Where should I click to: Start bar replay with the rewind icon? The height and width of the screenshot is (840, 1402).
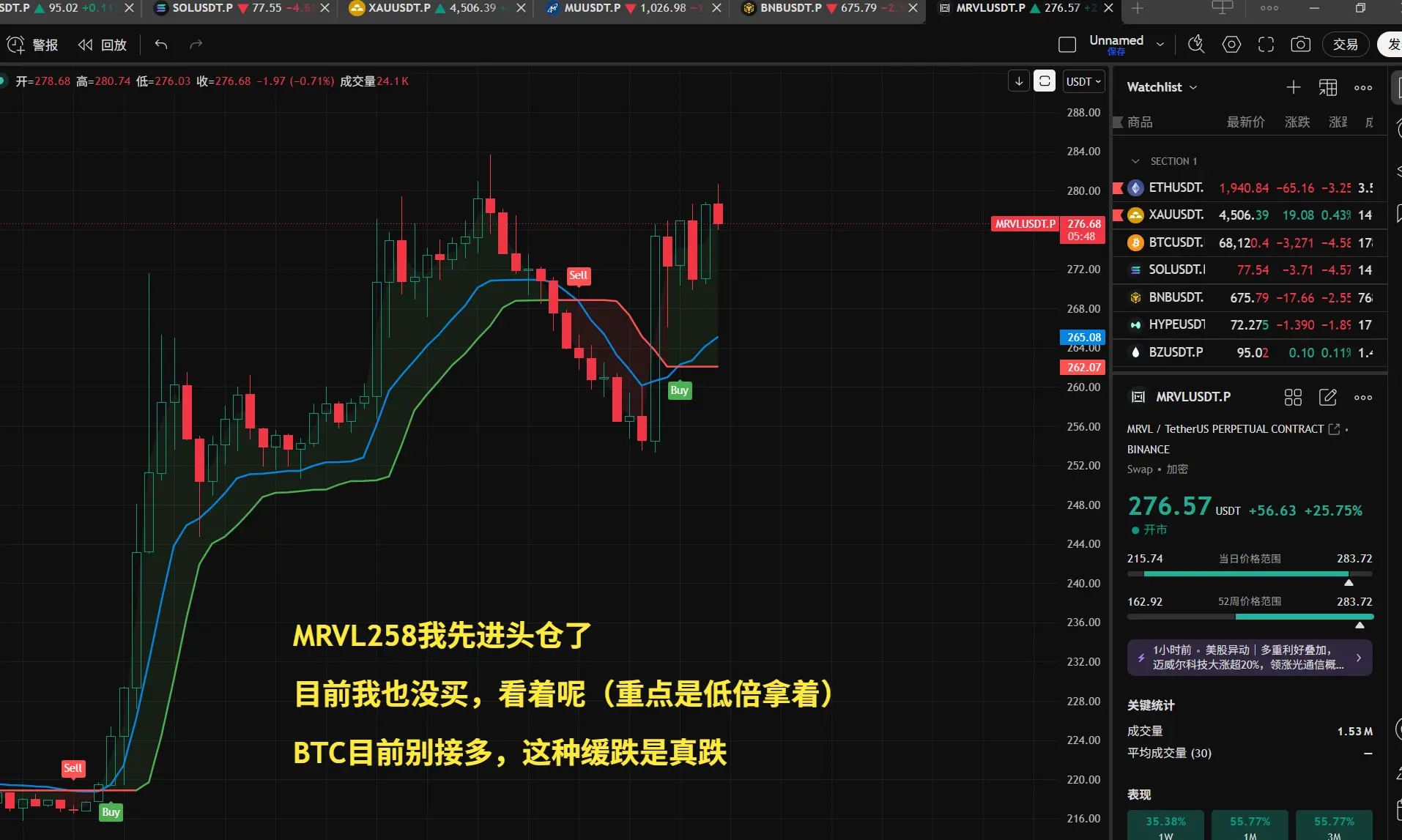click(85, 45)
